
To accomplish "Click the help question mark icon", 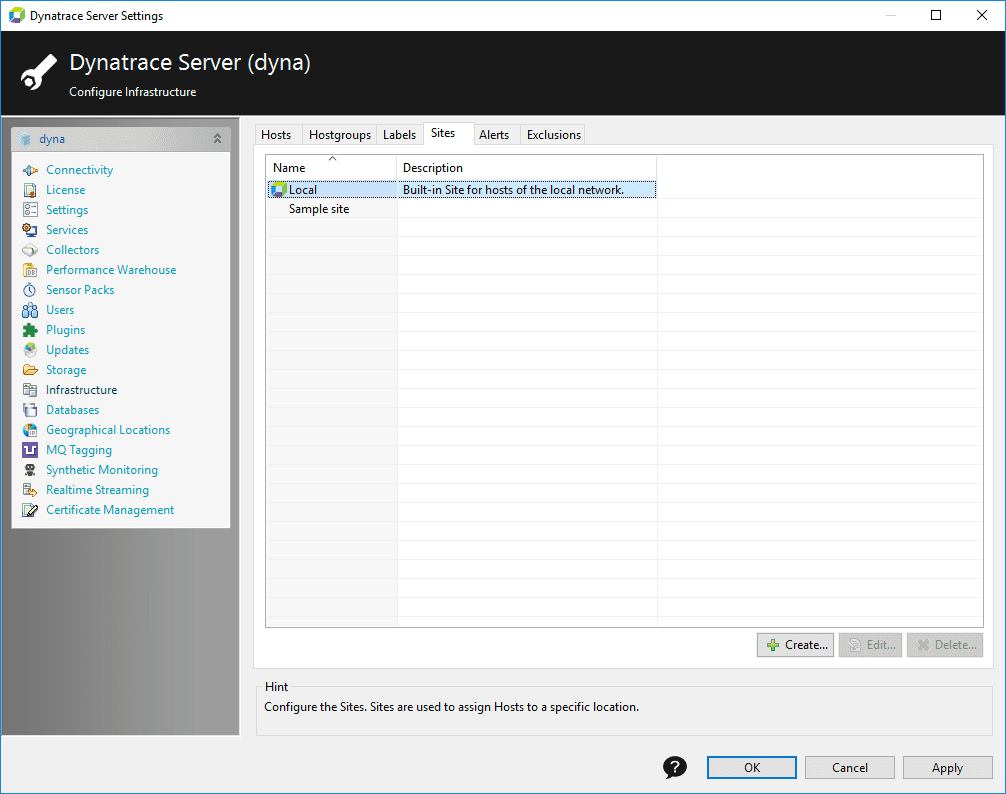I will pyautogui.click(x=675, y=767).
